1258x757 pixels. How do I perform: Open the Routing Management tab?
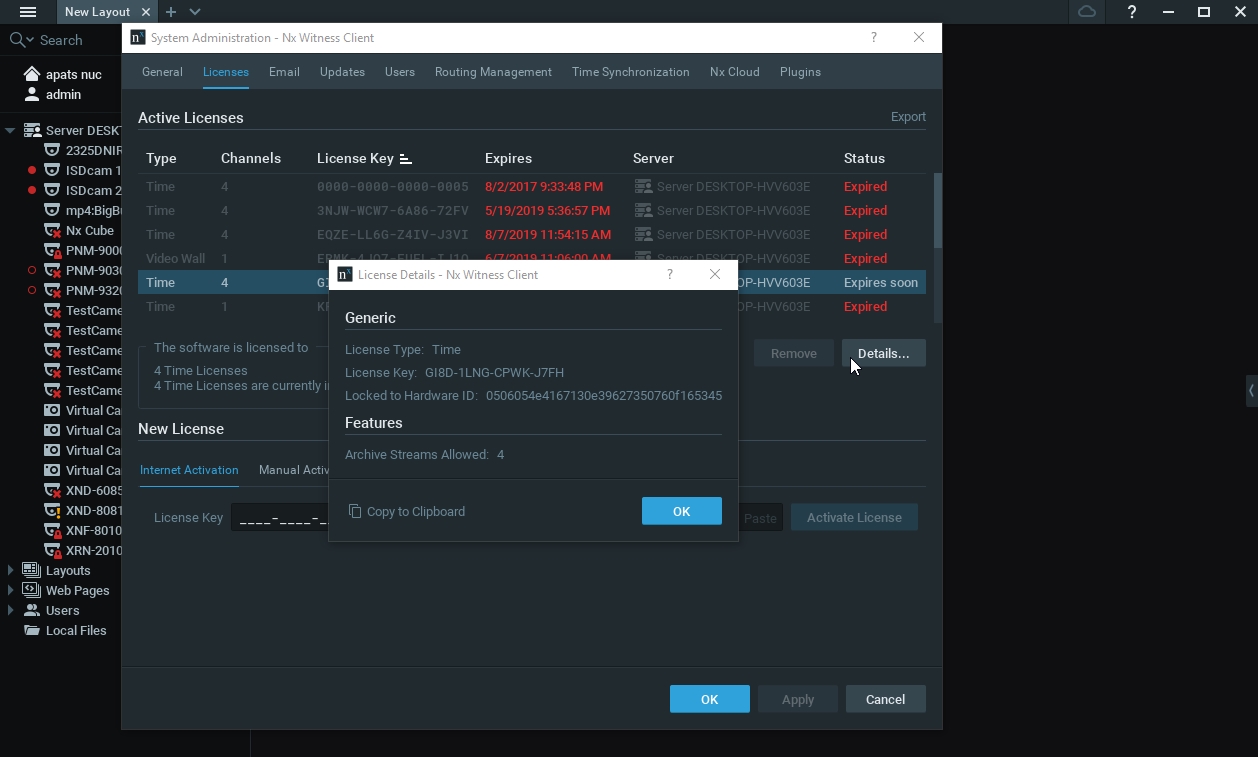493,72
